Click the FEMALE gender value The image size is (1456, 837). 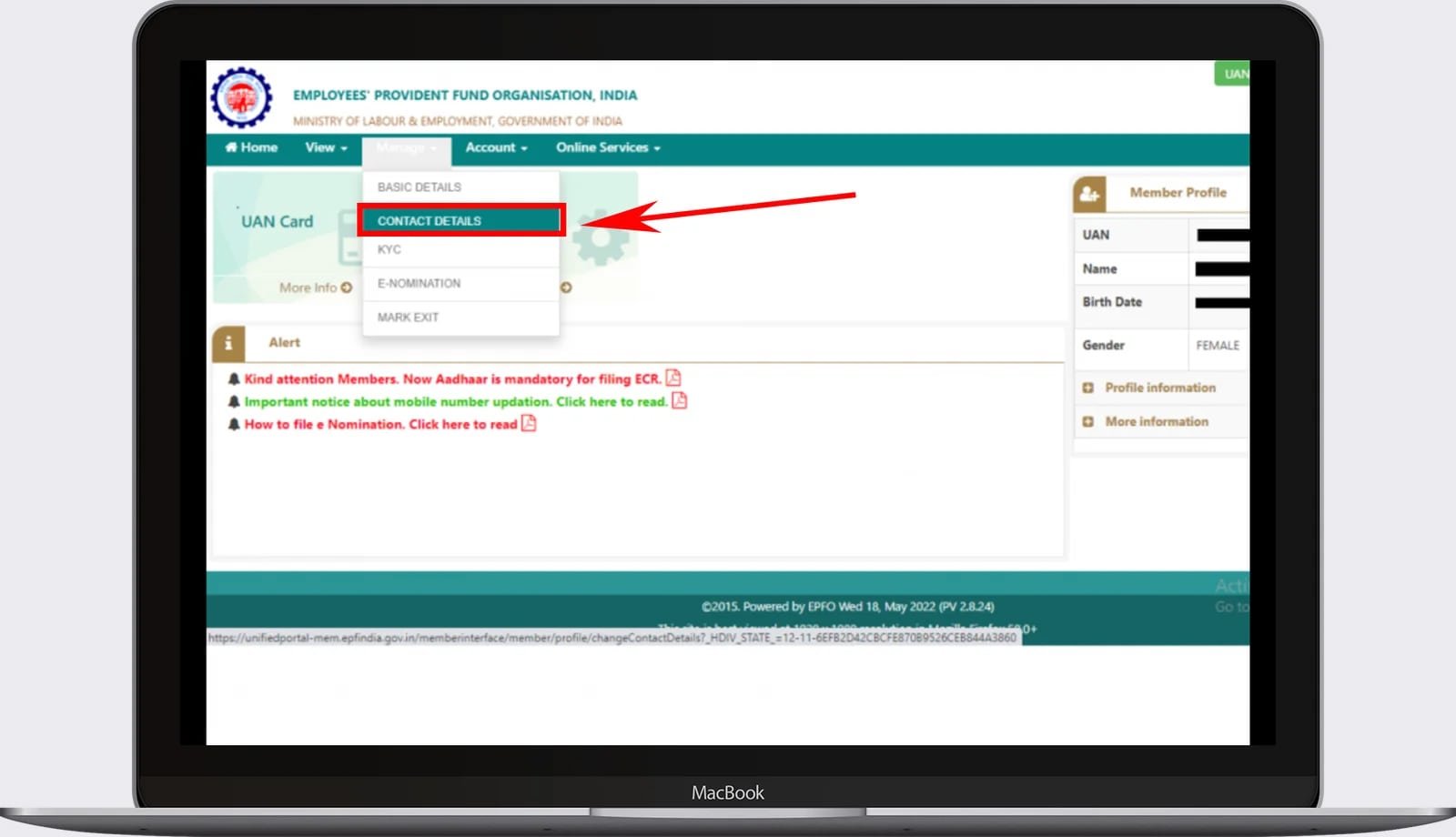click(1218, 346)
